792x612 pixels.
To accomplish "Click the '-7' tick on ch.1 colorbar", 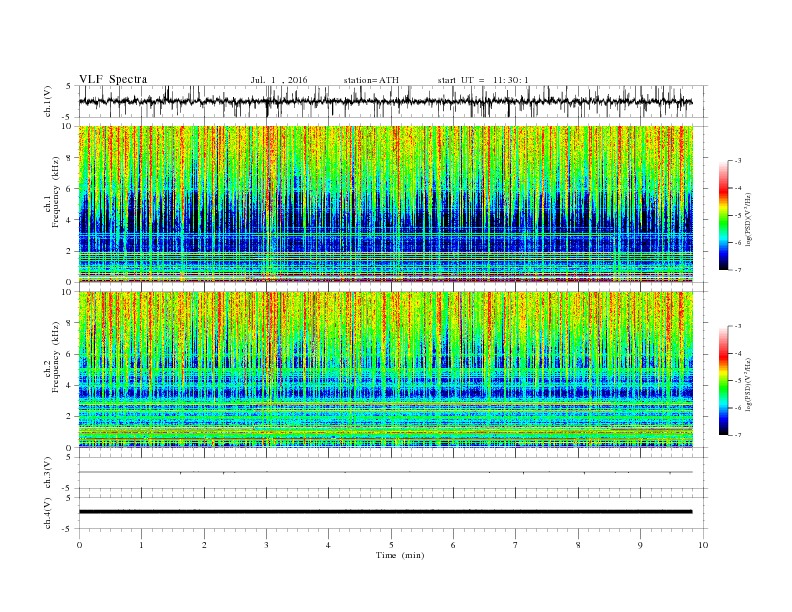I will pyautogui.click(x=738, y=270).
